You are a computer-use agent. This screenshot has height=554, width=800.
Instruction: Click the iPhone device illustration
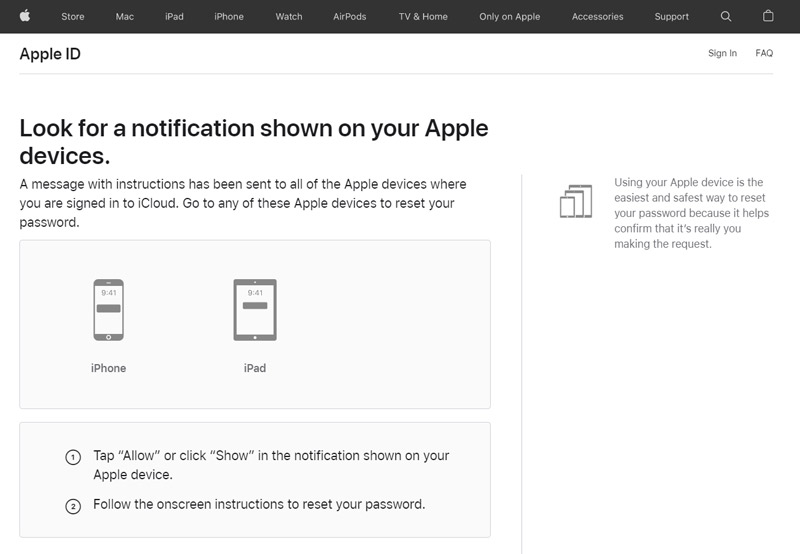pyautogui.click(x=108, y=310)
